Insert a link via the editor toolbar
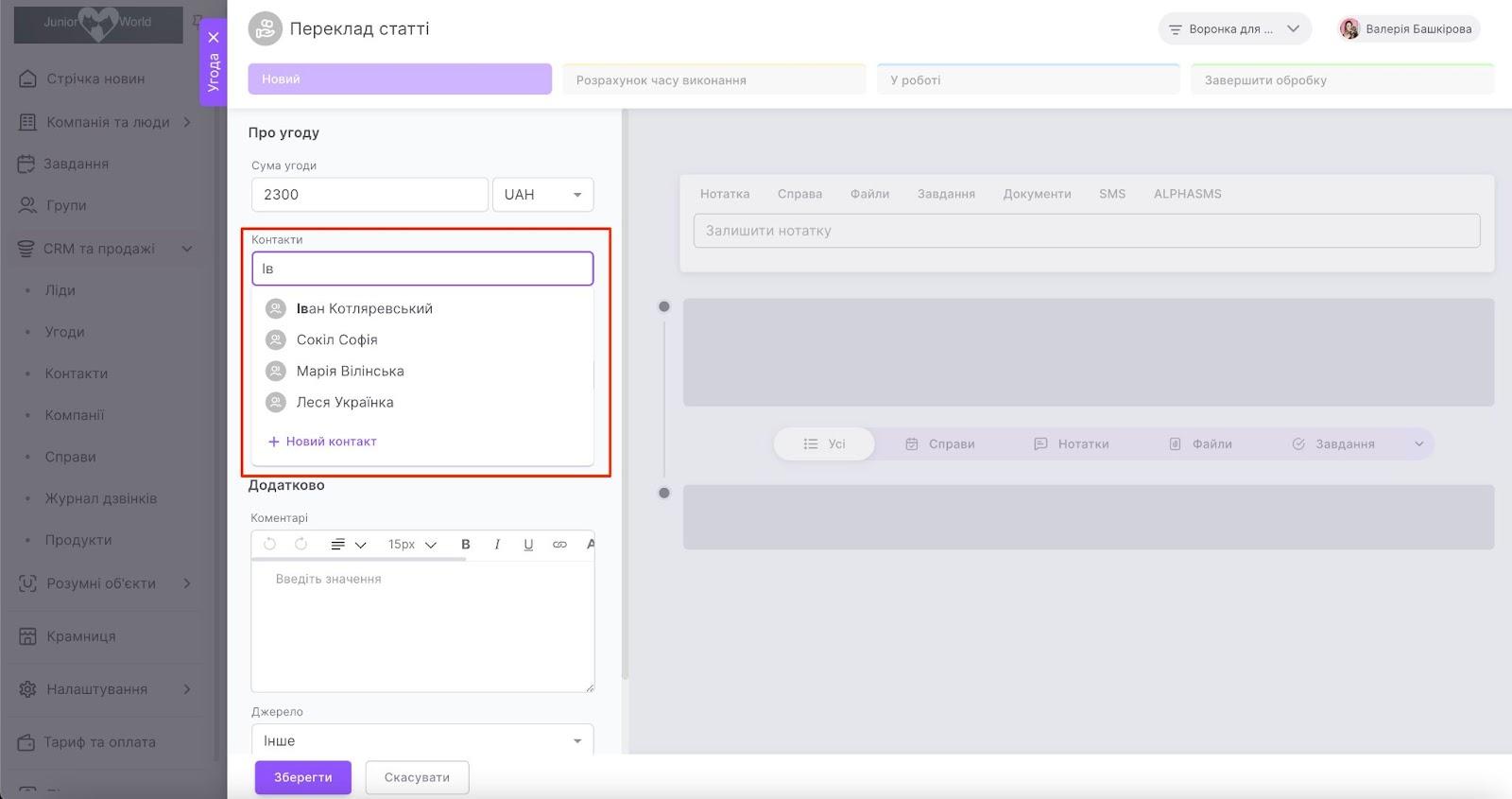The height and width of the screenshot is (799, 1512). 559,544
